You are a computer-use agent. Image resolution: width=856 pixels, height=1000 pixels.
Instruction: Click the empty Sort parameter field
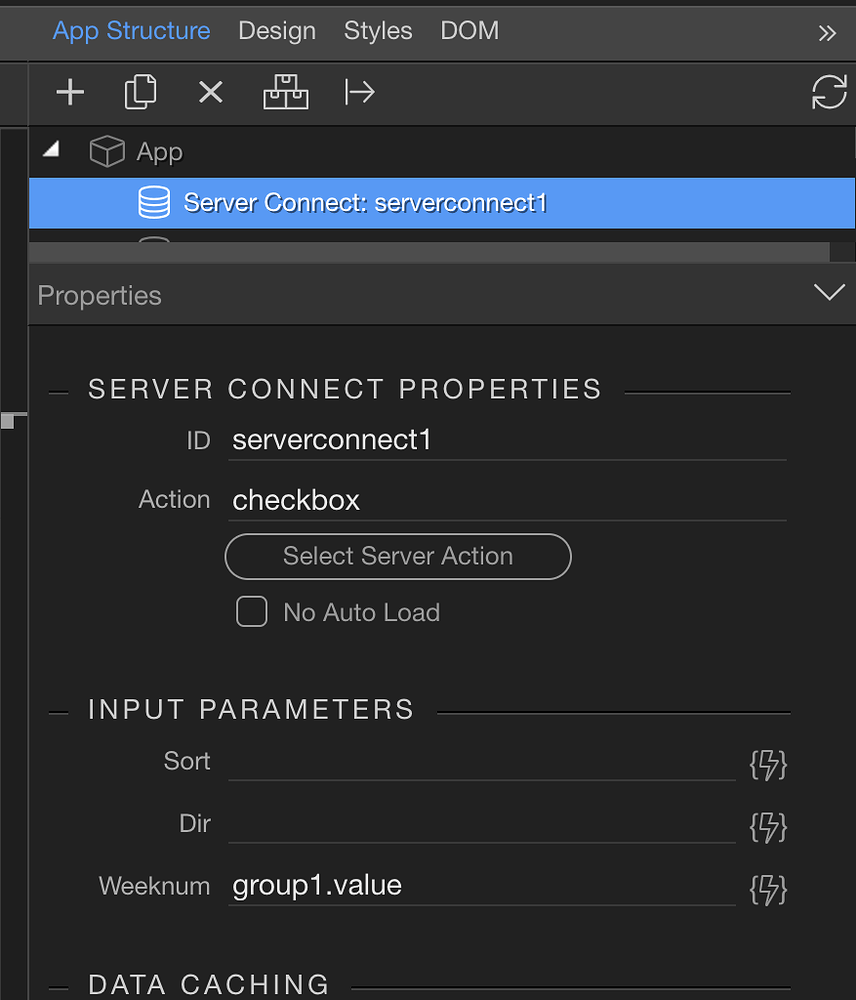pos(482,763)
